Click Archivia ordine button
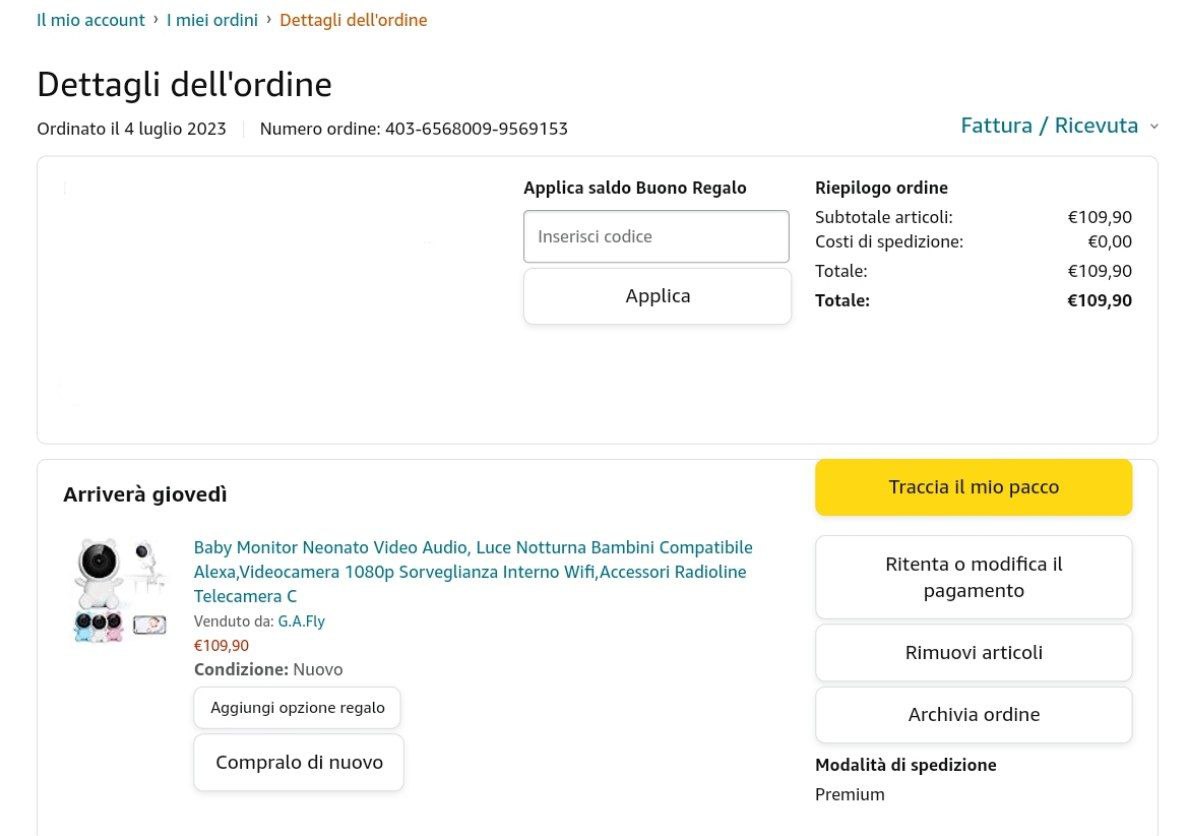 point(973,715)
